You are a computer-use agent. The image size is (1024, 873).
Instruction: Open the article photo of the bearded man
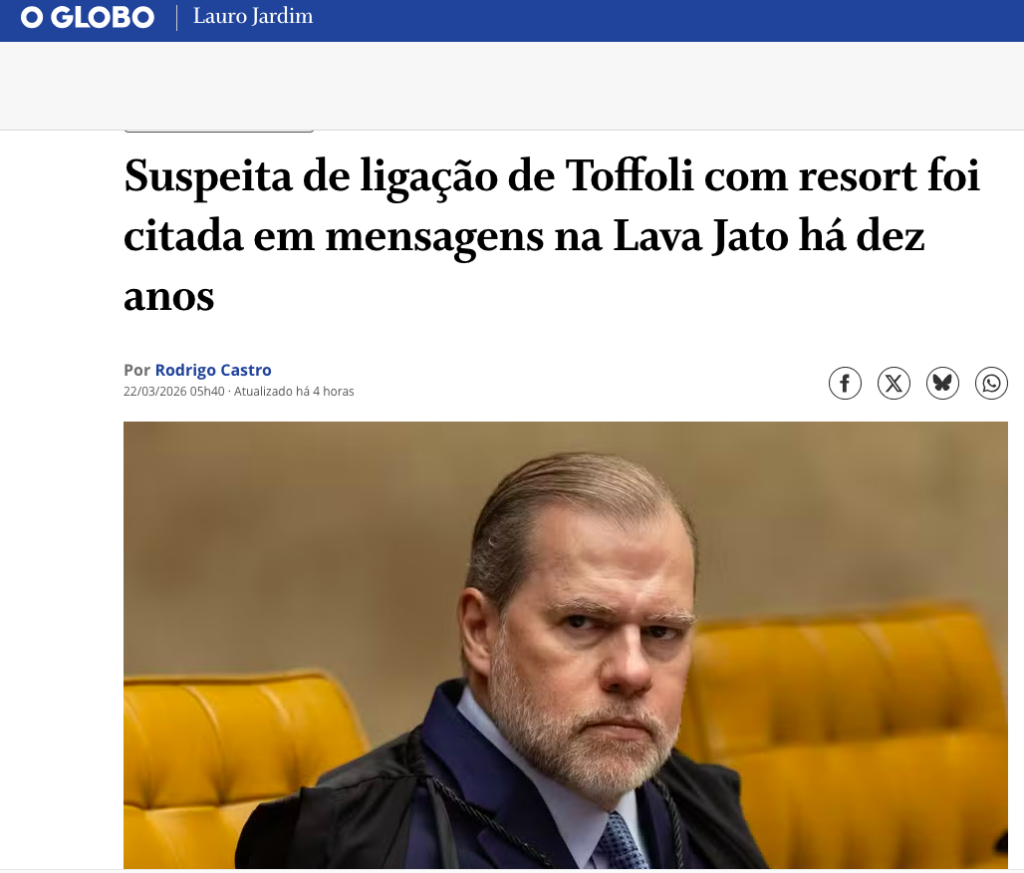click(x=565, y=644)
